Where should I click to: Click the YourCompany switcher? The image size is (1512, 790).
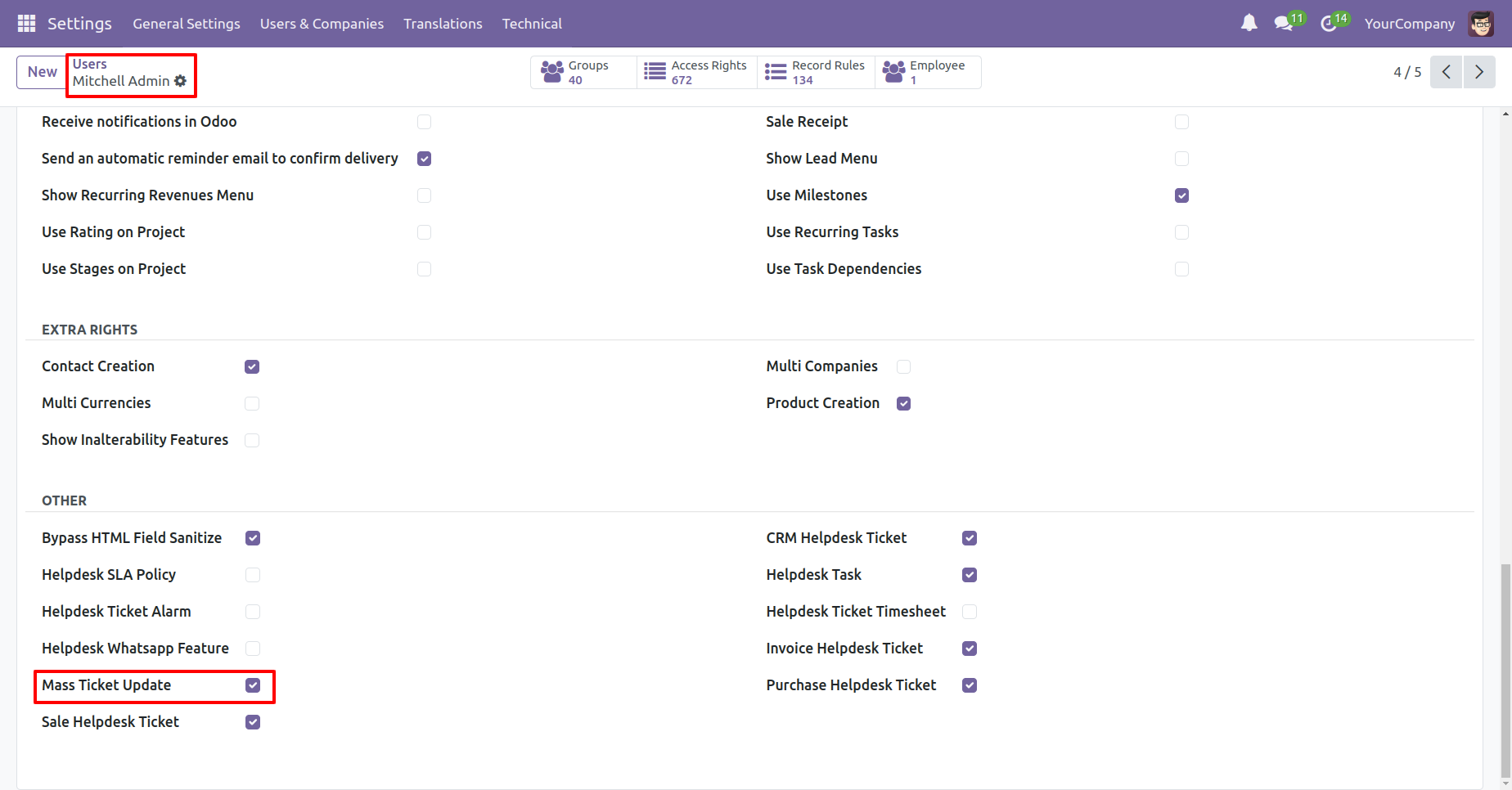click(1410, 24)
